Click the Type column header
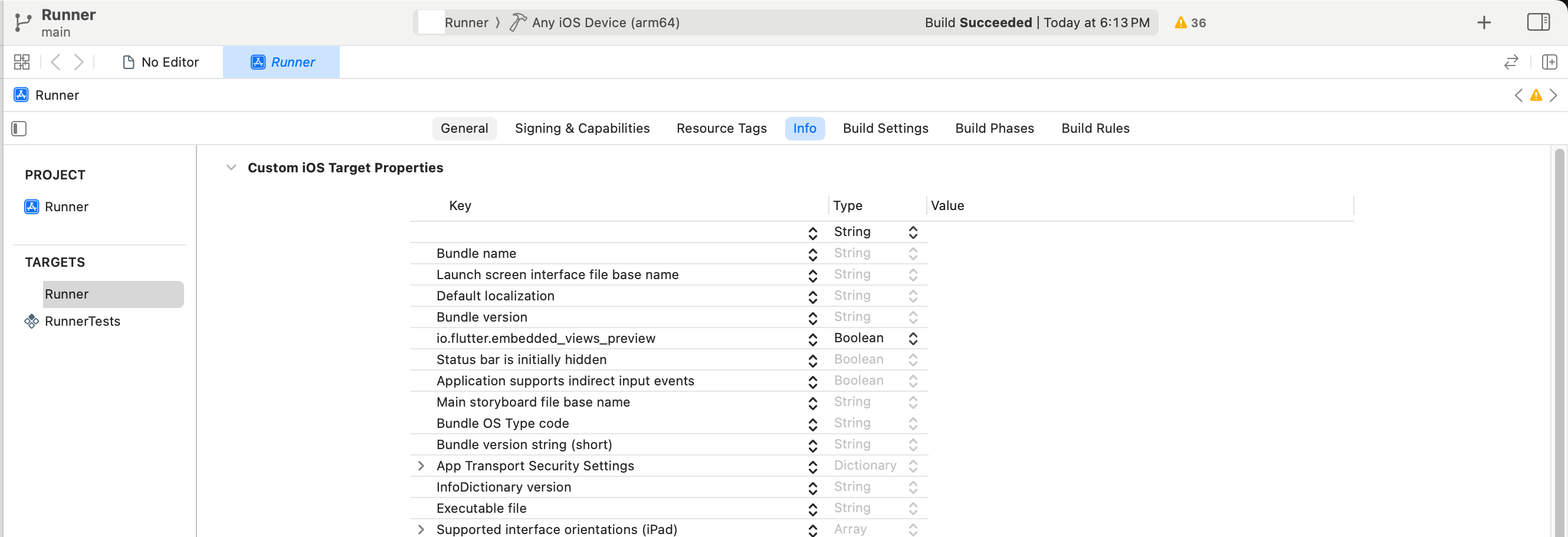Viewport: 1568px width, 537px height. click(847, 206)
